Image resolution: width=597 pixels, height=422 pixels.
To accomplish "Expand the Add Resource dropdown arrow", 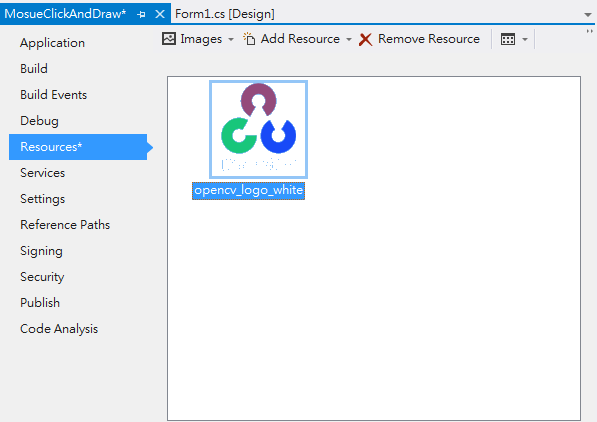I will (x=349, y=39).
